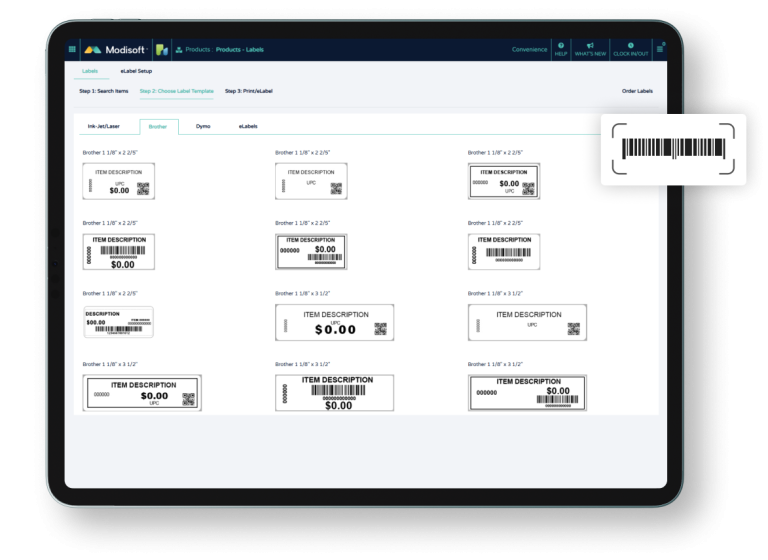Go to Step 3: Print/eLabel
This screenshot has width=768, height=560.
tap(248, 91)
